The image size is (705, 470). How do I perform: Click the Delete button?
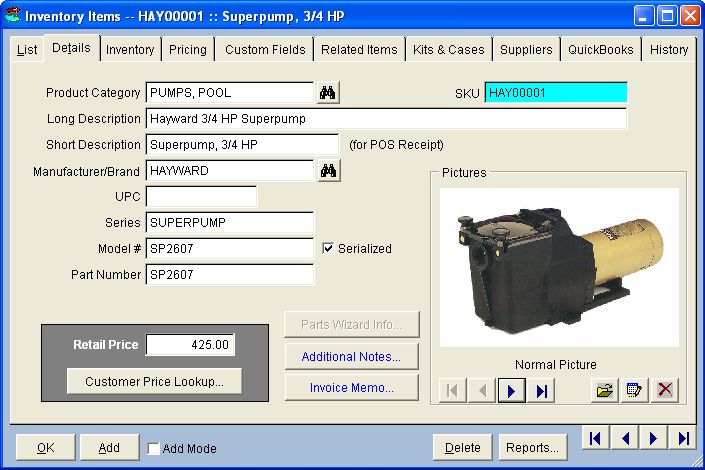[462, 448]
